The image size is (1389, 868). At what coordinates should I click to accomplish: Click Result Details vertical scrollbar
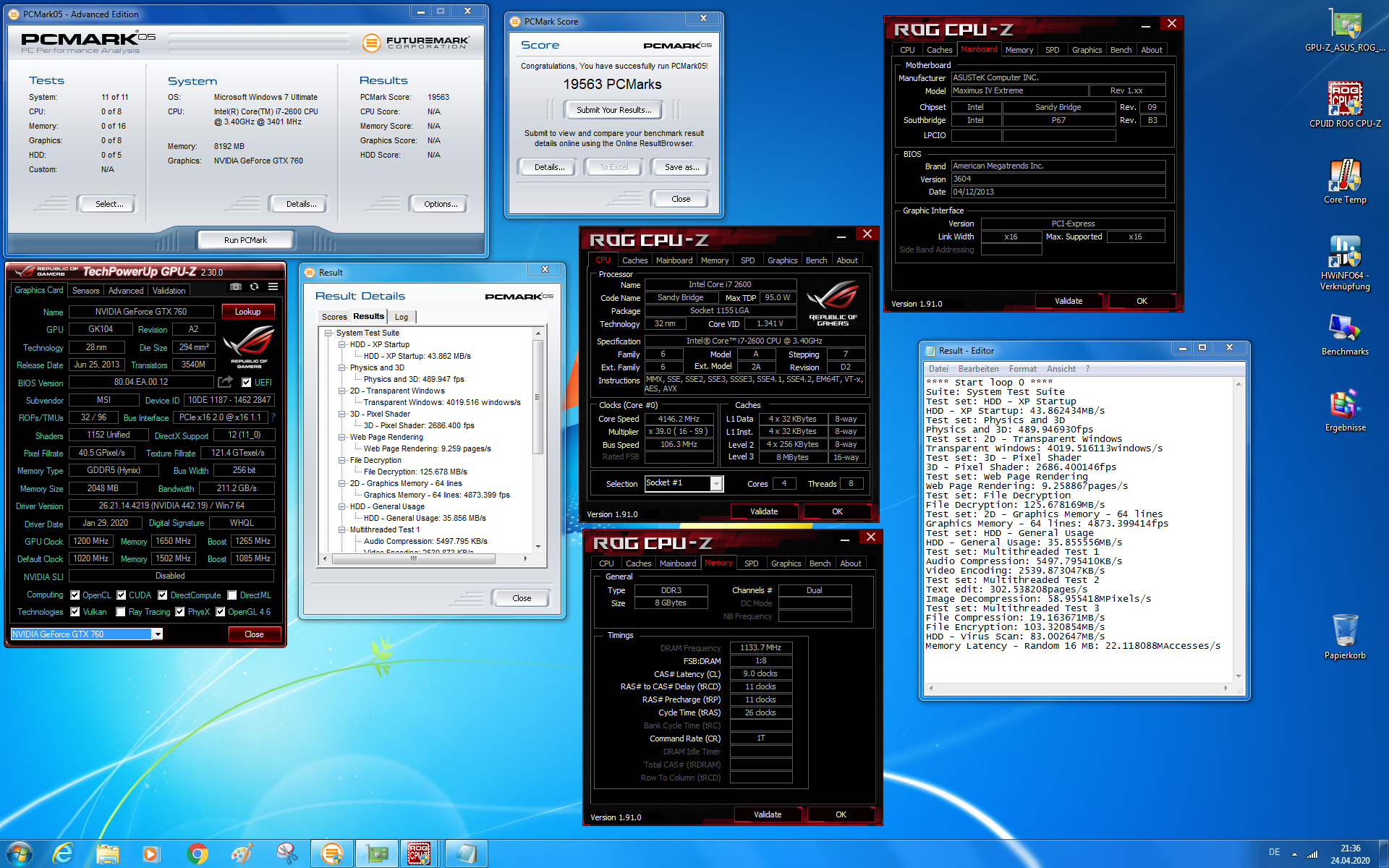point(538,440)
